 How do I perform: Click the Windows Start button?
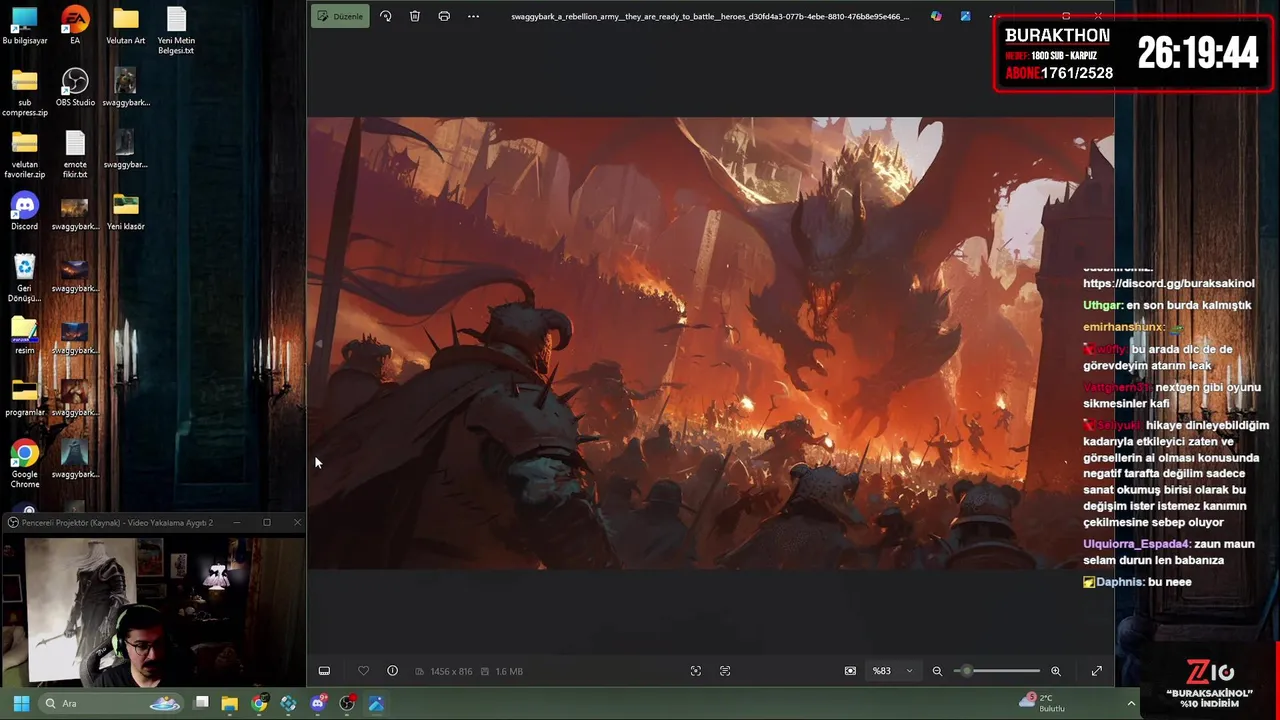(21, 703)
